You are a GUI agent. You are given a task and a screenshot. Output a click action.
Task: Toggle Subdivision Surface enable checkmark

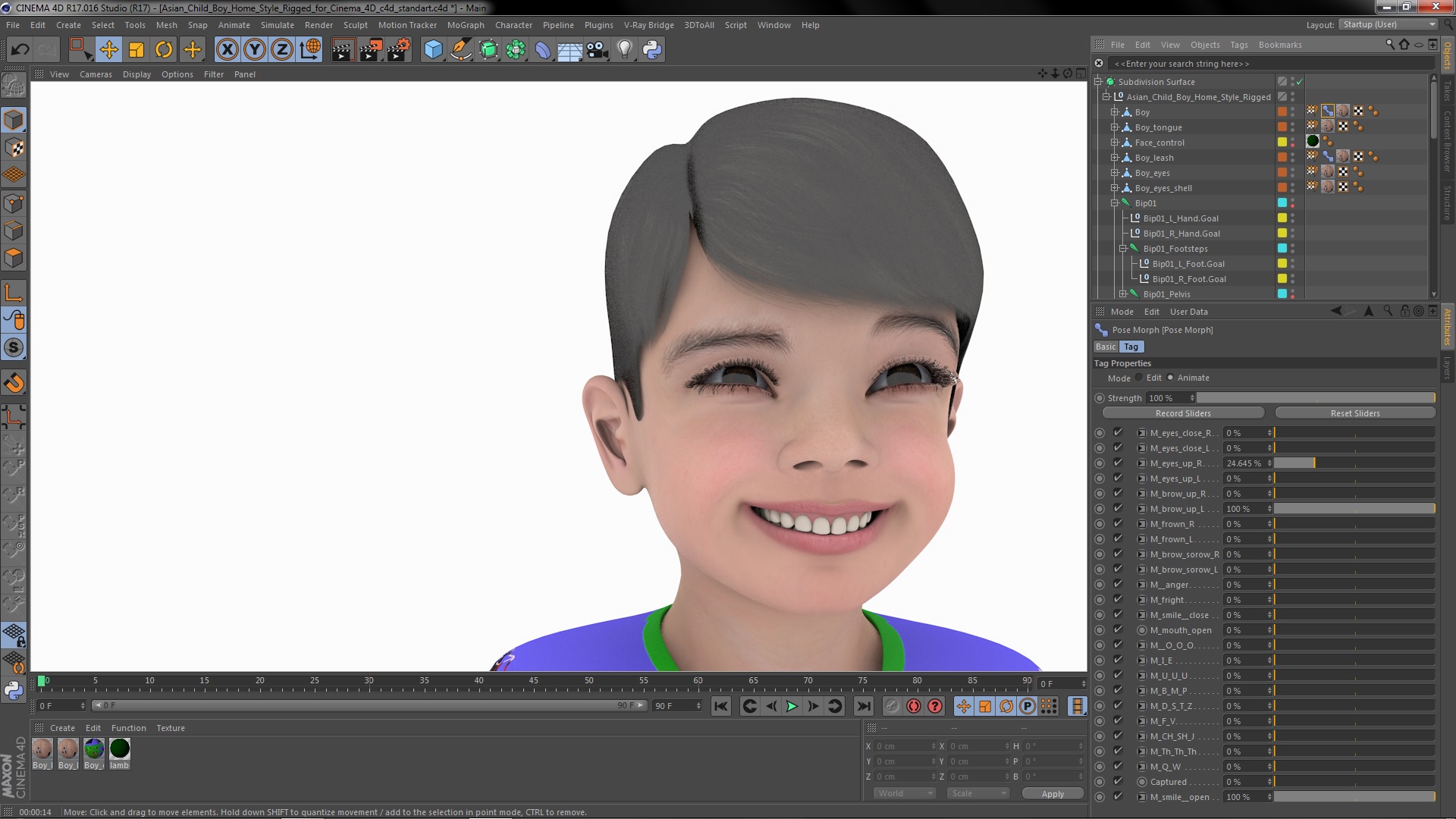(x=1299, y=82)
